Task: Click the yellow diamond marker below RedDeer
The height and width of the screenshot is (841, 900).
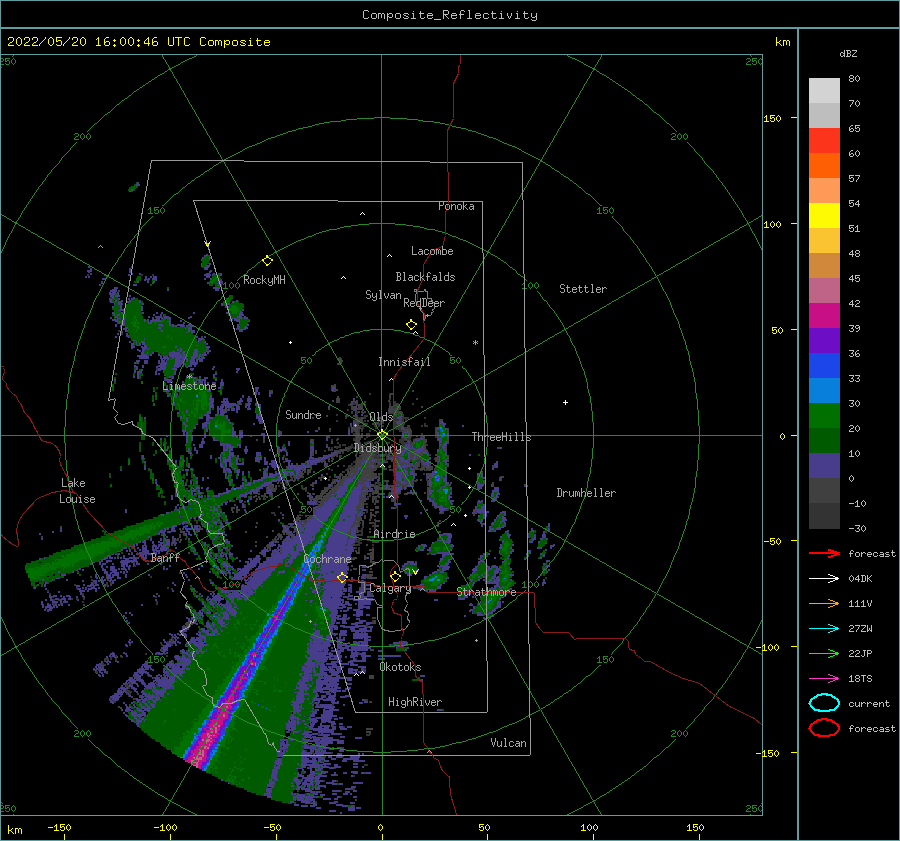Action: tap(412, 325)
